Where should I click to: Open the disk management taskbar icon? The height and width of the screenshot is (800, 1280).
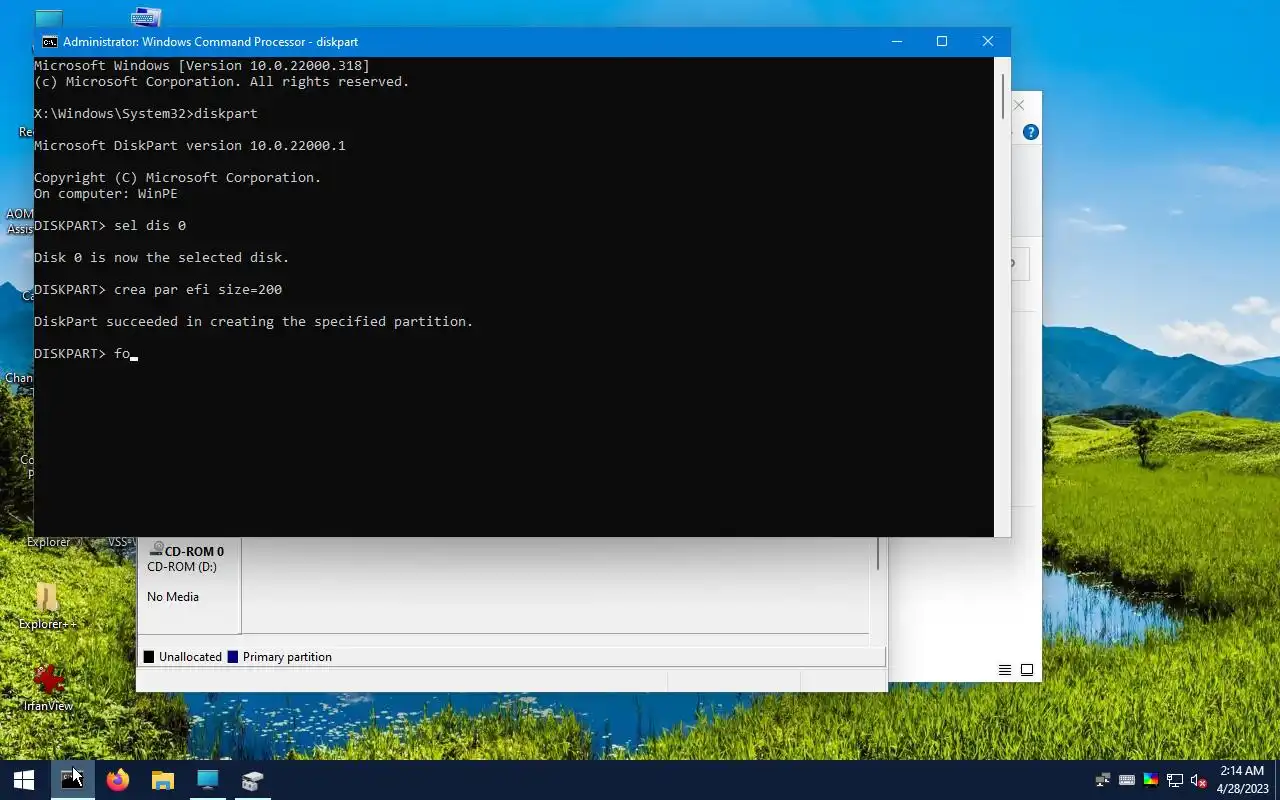[x=252, y=780]
